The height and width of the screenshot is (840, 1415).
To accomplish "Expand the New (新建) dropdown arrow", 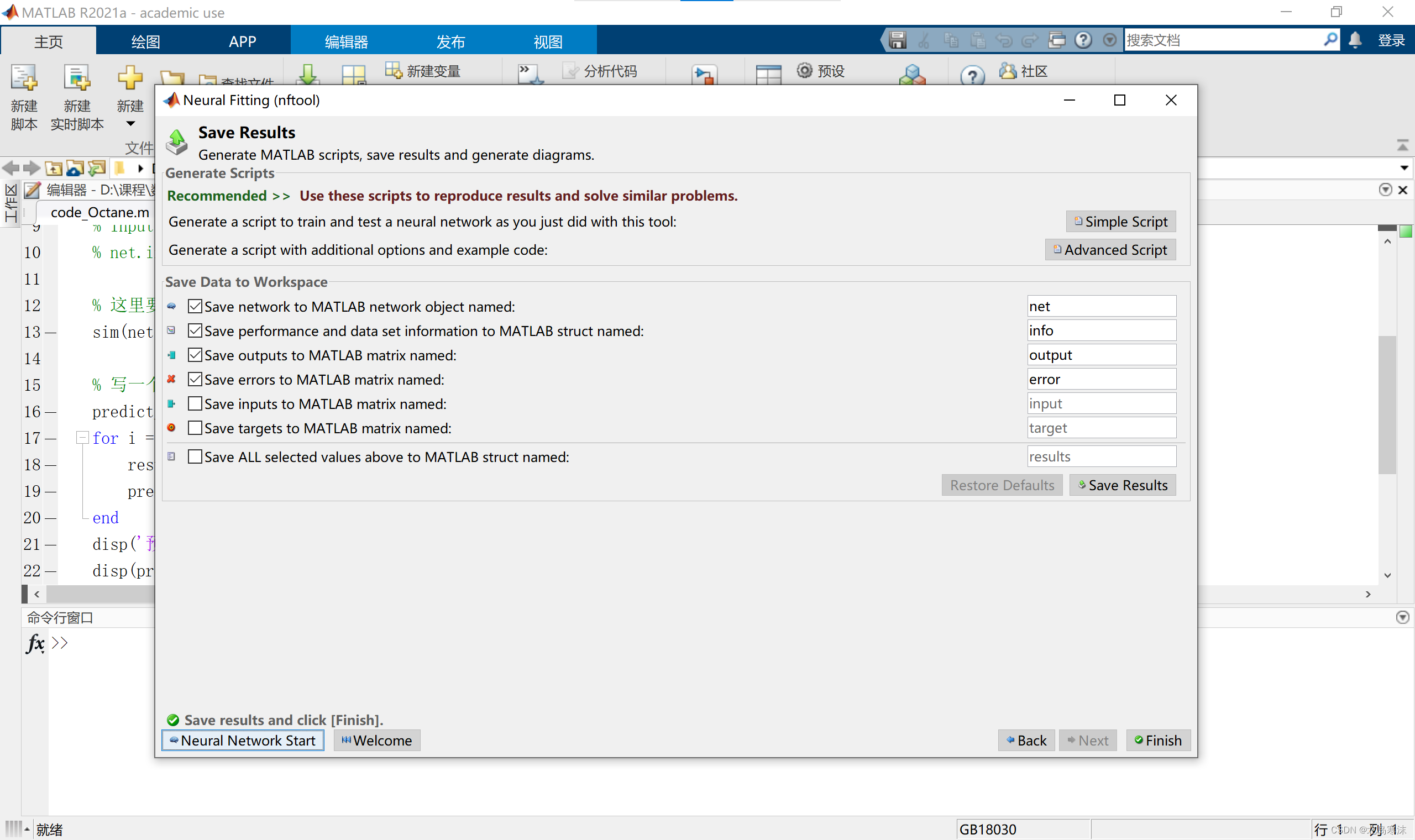I will point(130,124).
